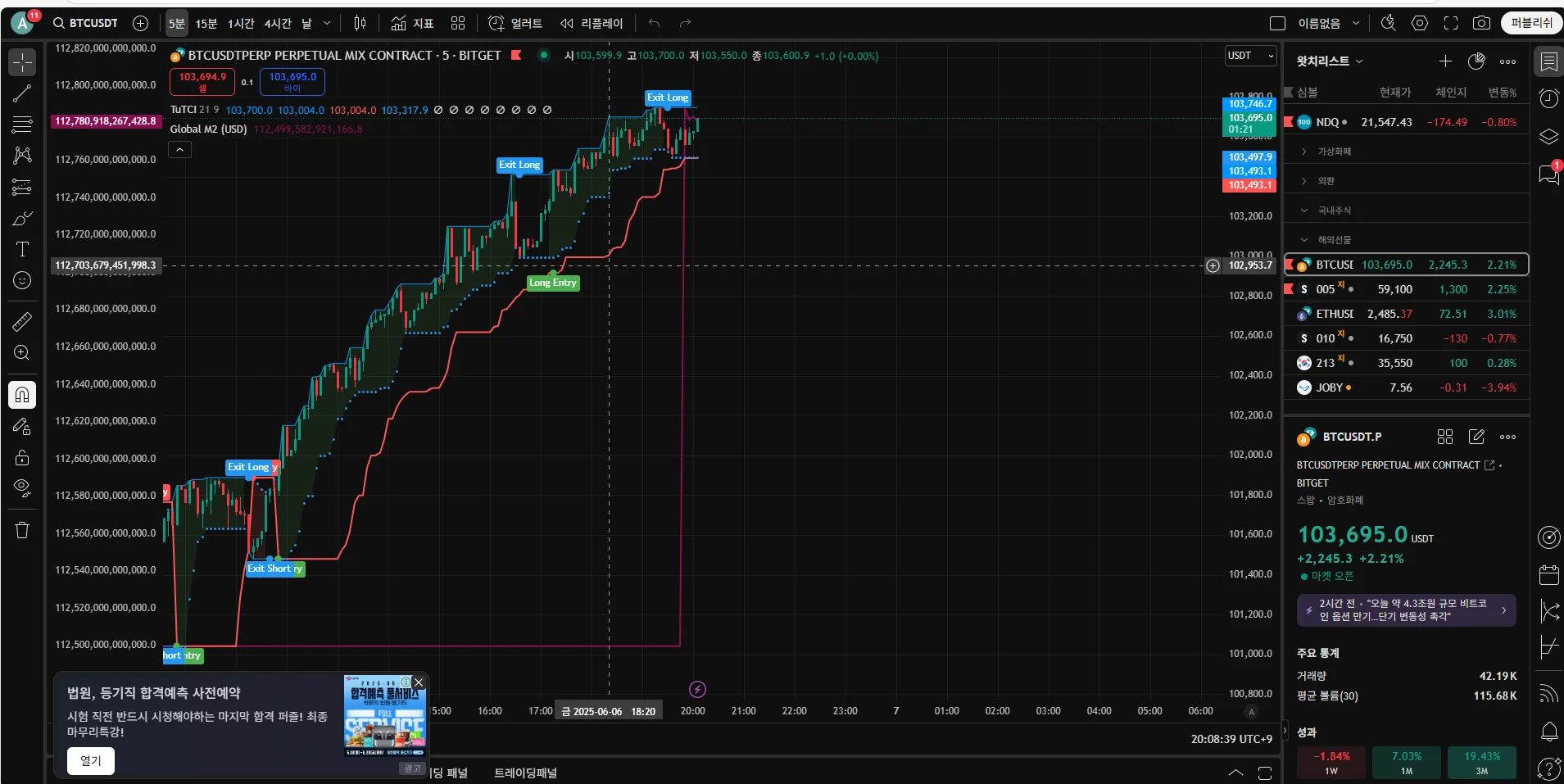1564x784 pixels.
Task: Close the advertisement popup
Action: point(419,682)
